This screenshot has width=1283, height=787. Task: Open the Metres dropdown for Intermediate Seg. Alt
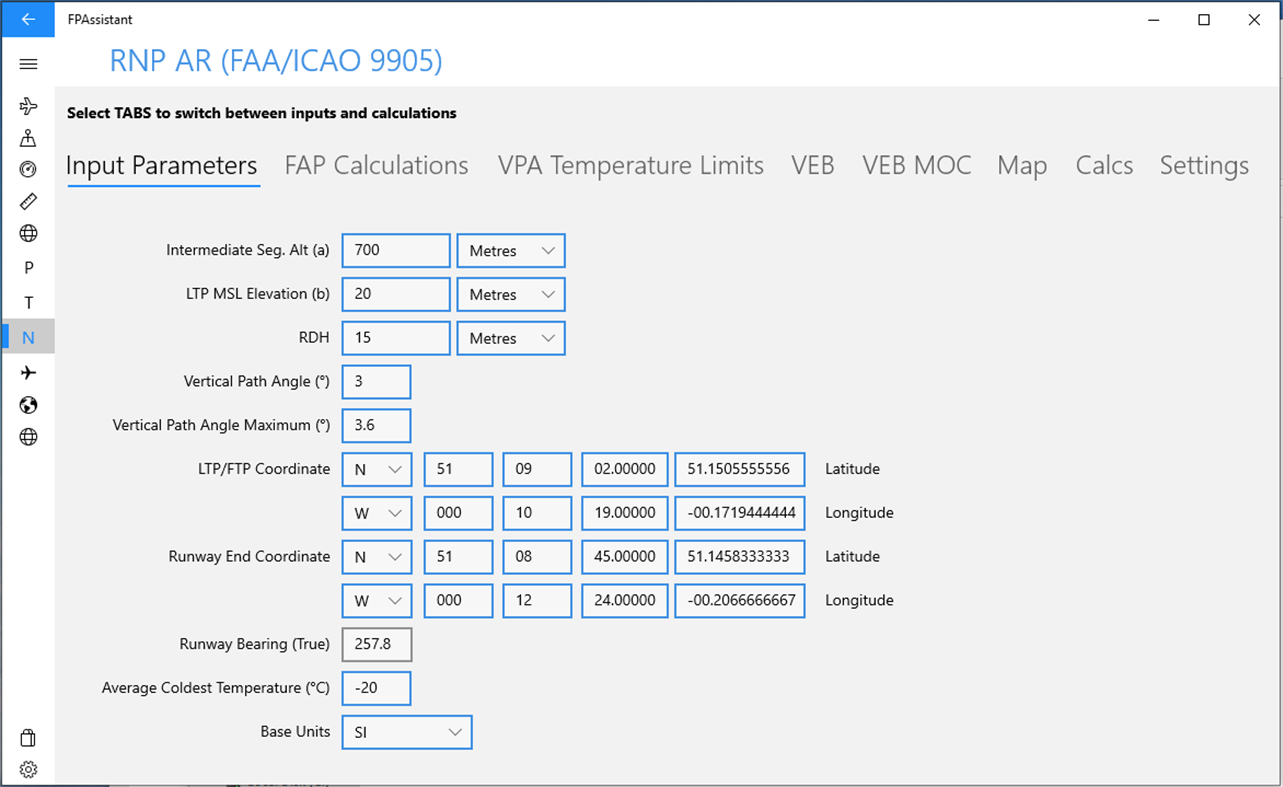pos(510,250)
